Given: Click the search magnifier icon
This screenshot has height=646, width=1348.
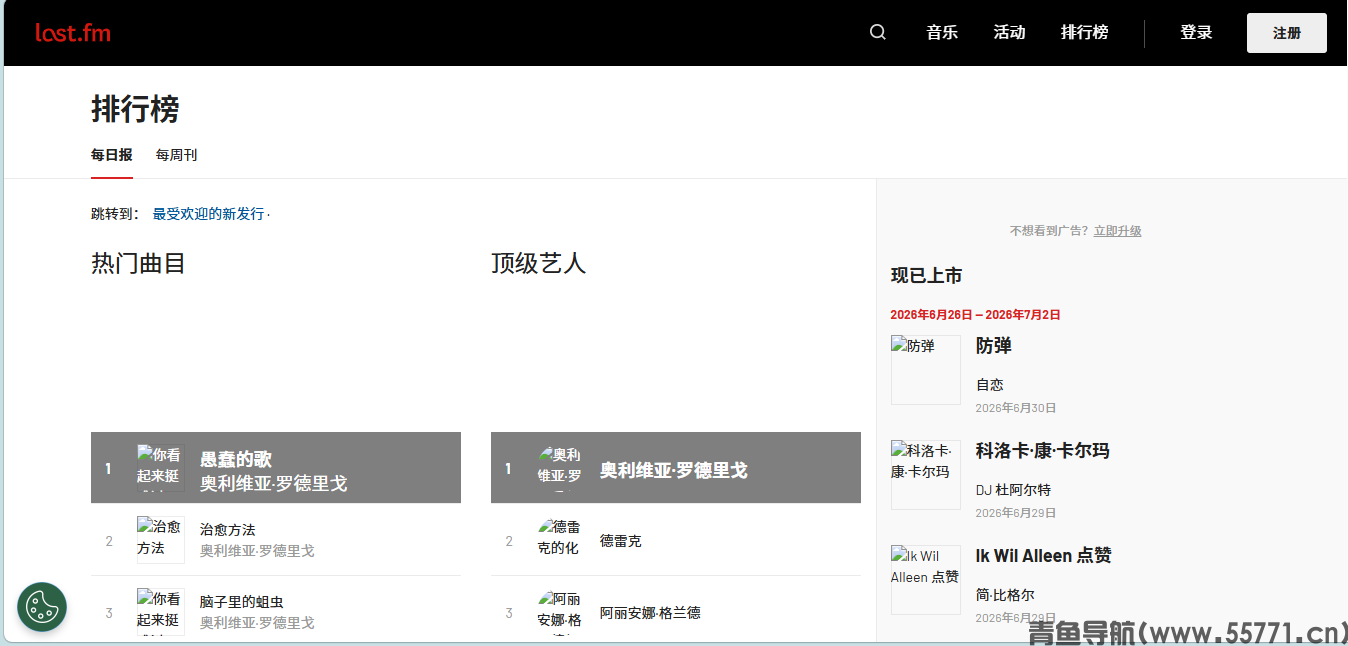Looking at the screenshot, I should pyautogui.click(x=878, y=32).
